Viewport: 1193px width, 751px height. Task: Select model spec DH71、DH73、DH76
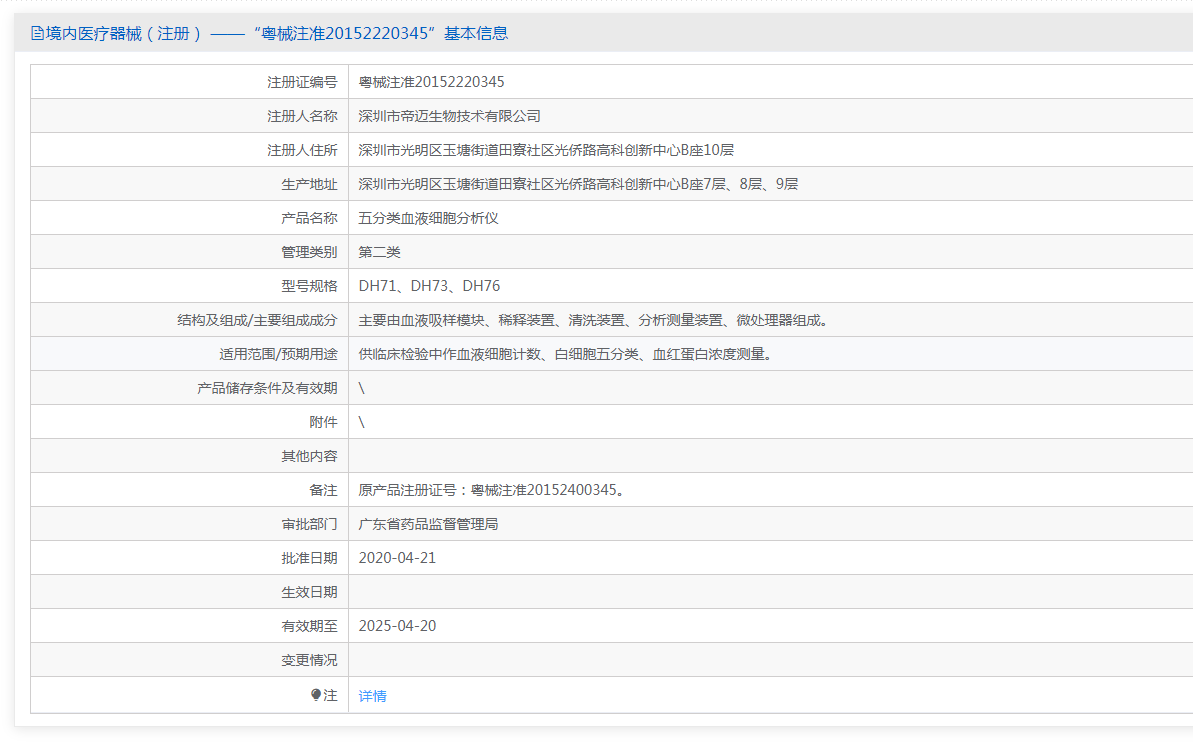click(x=429, y=286)
